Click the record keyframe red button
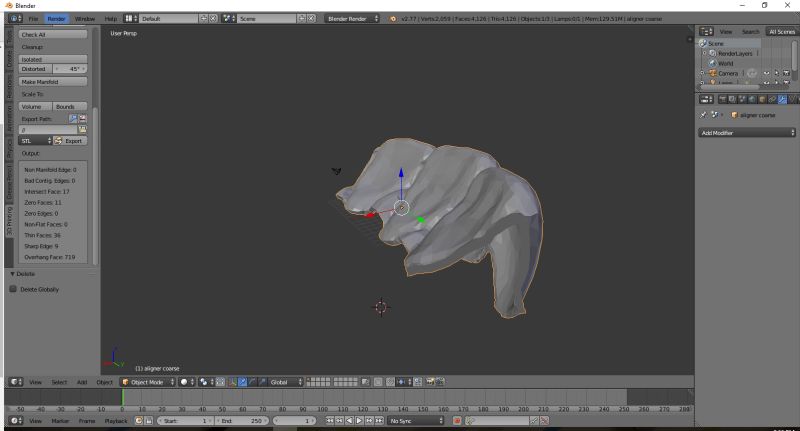This screenshot has height=431, width=800. click(x=457, y=421)
